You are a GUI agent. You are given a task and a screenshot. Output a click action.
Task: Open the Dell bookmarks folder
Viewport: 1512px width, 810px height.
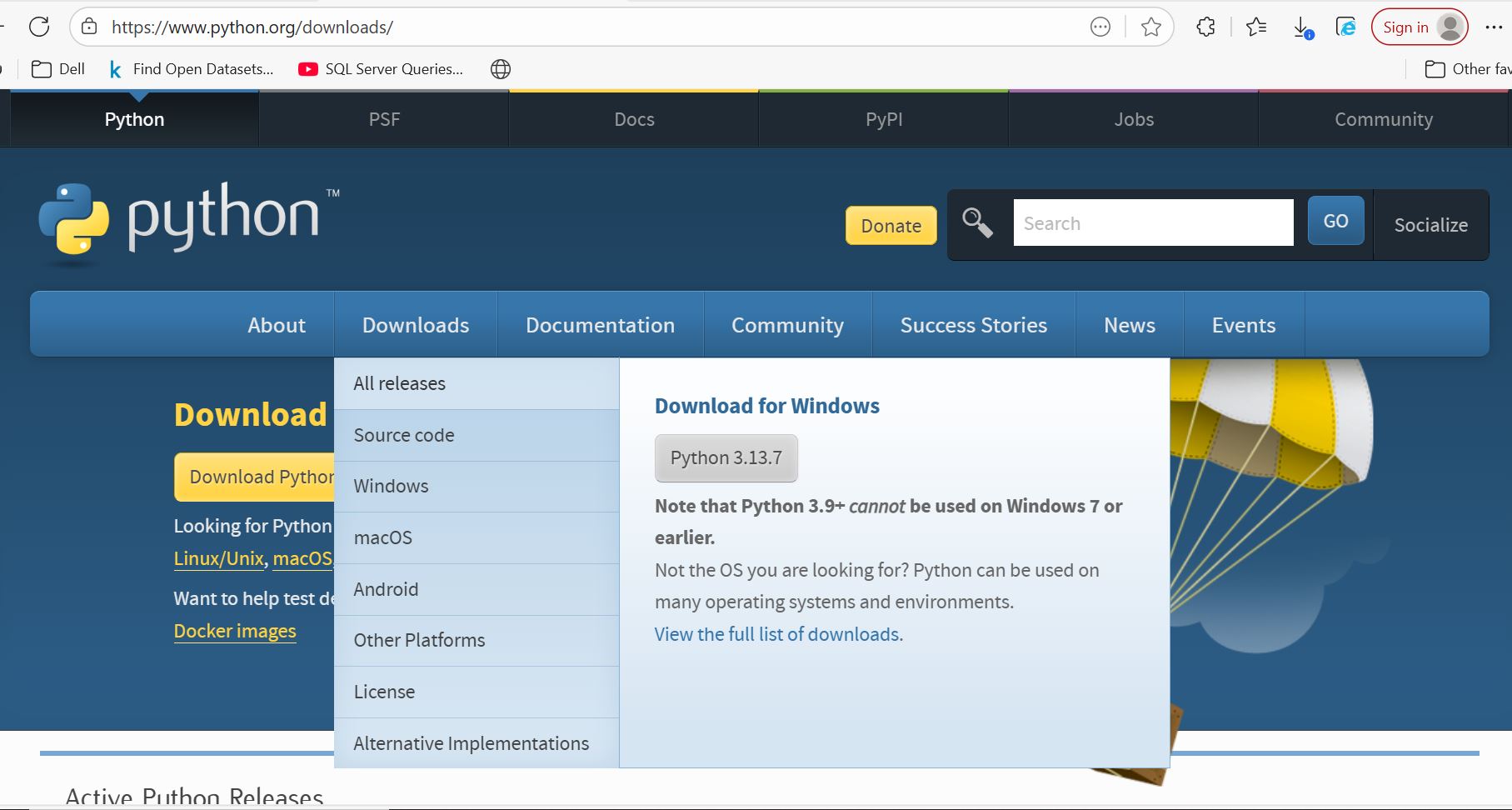pyautogui.click(x=58, y=69)
